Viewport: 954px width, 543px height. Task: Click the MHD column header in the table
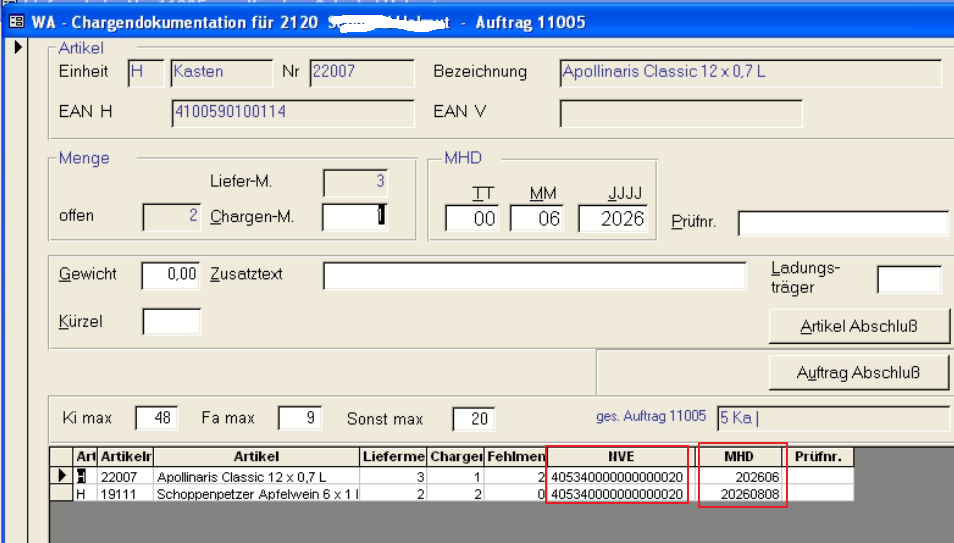(x=741, y=457)
